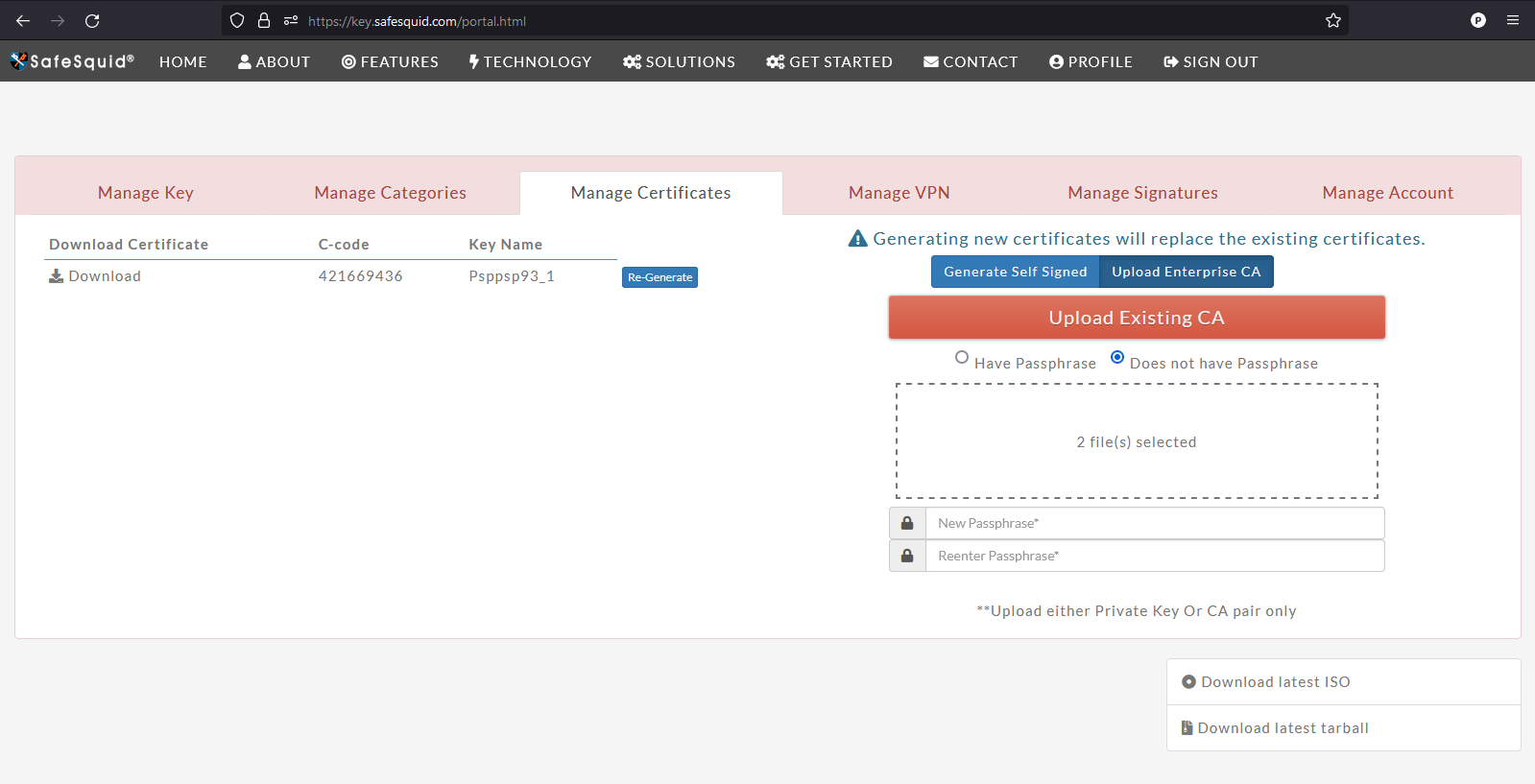Image resolution: width=1535 pixels, height=784 pixels.
Task: Go to HOME in navigation bar
Action: (183, 61)
